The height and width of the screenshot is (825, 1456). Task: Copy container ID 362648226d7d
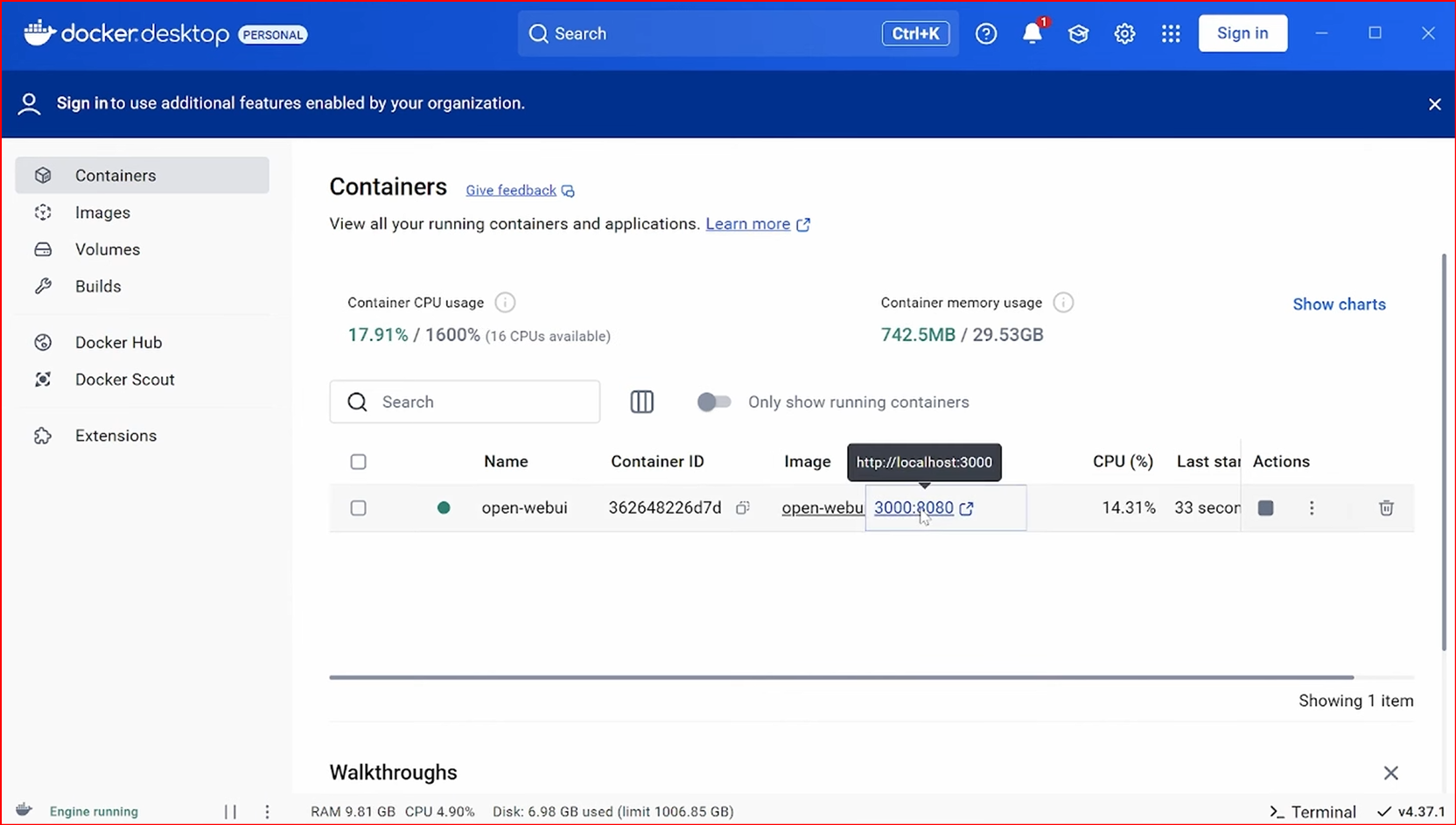point(743,507)
